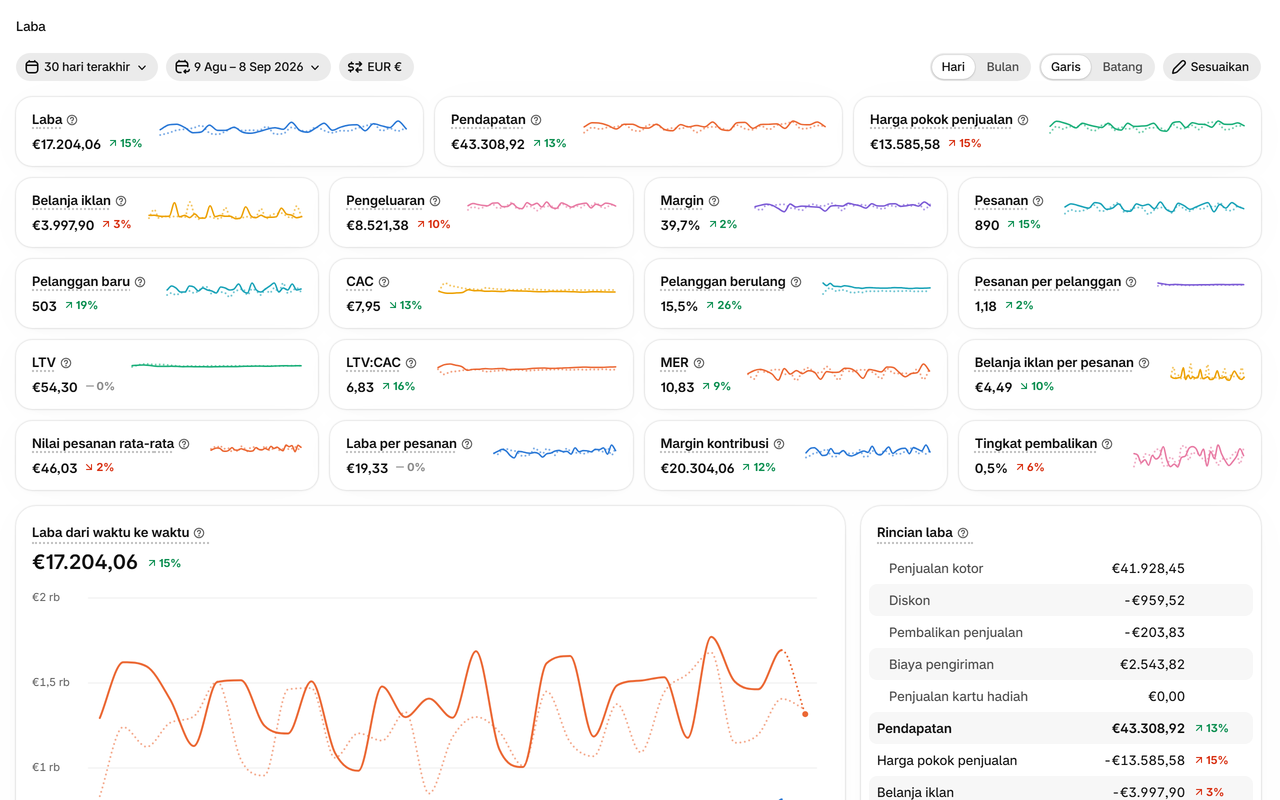Click the Diskon row value -€959,52
Viewport: 1280px width, 800px height.
click(1154, 600)
